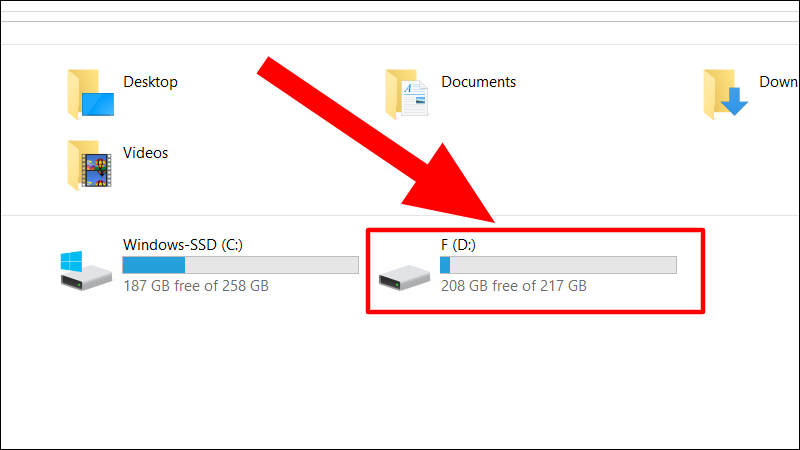Select the Desktop folder icon
This screenshot has height=450, width=800.
(x=90, y=94)
